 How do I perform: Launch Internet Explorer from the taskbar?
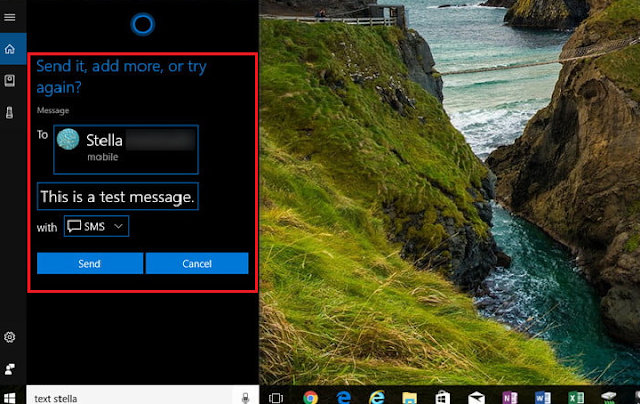pos(377,397)
